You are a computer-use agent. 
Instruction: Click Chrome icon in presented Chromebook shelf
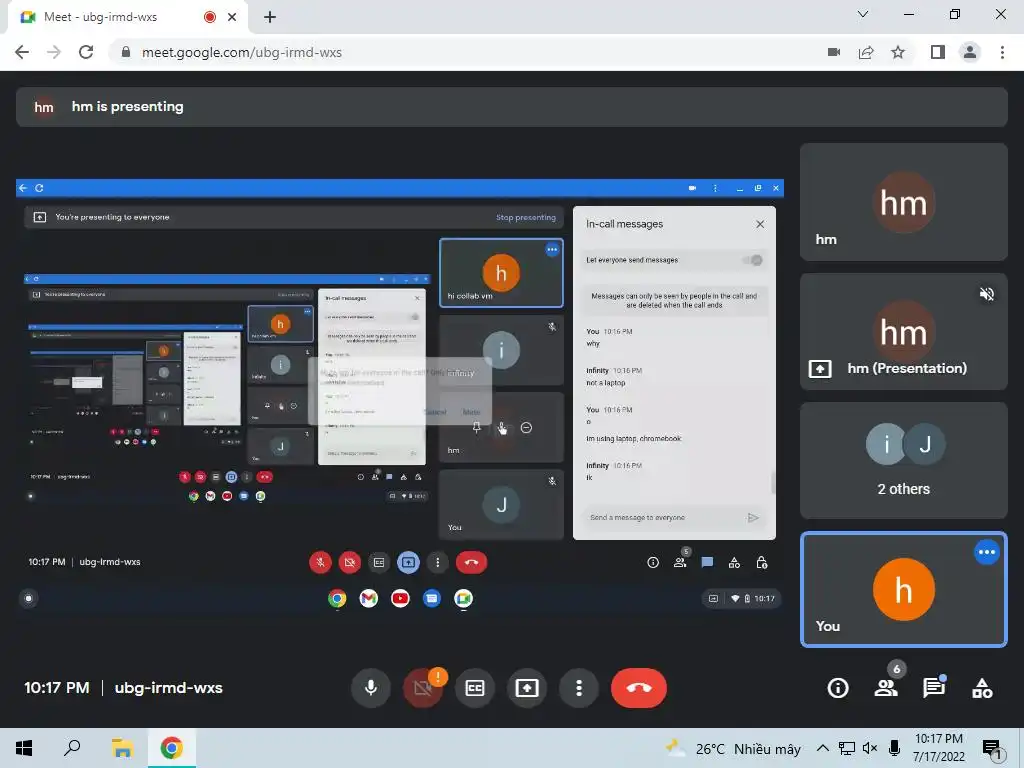point(337,598)
